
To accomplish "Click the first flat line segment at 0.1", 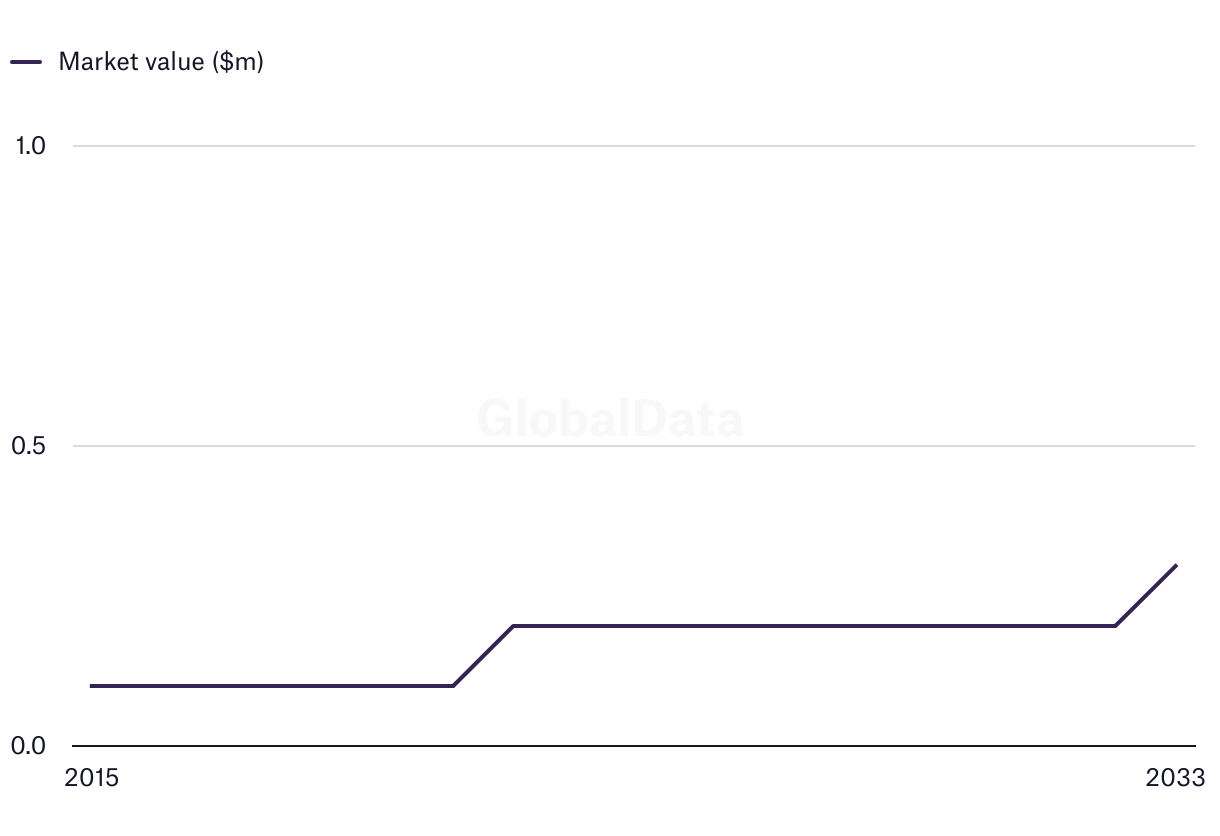I will [270, 686].
